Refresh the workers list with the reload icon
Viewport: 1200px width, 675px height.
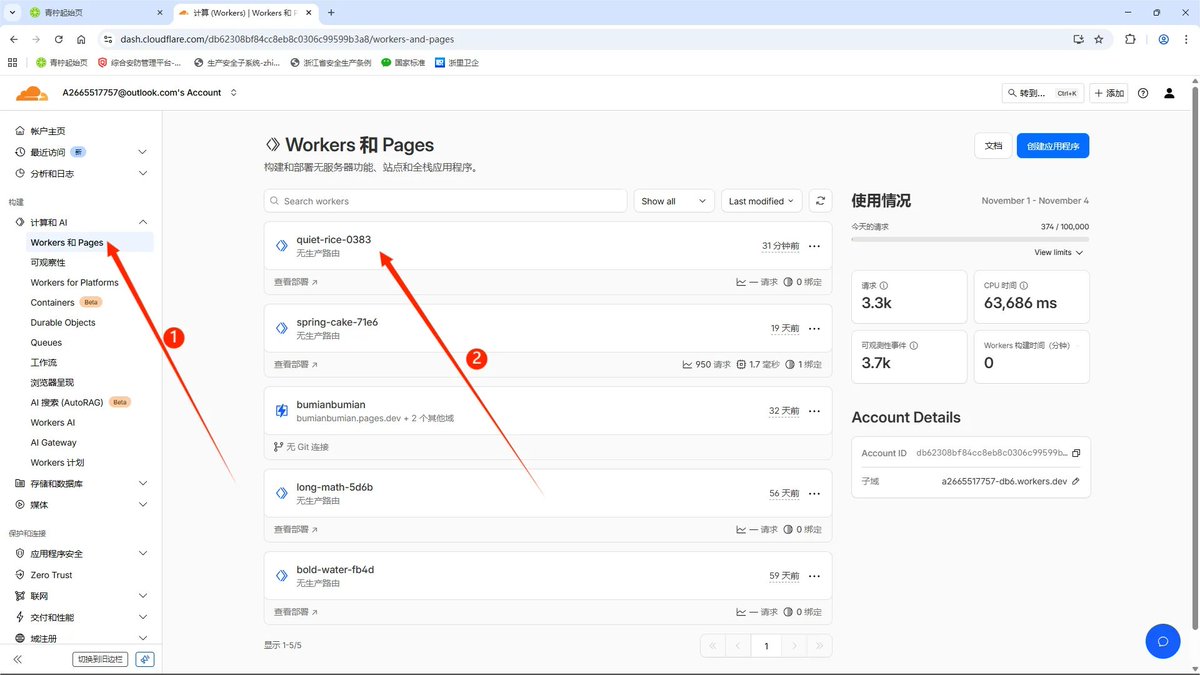(820, 201)
